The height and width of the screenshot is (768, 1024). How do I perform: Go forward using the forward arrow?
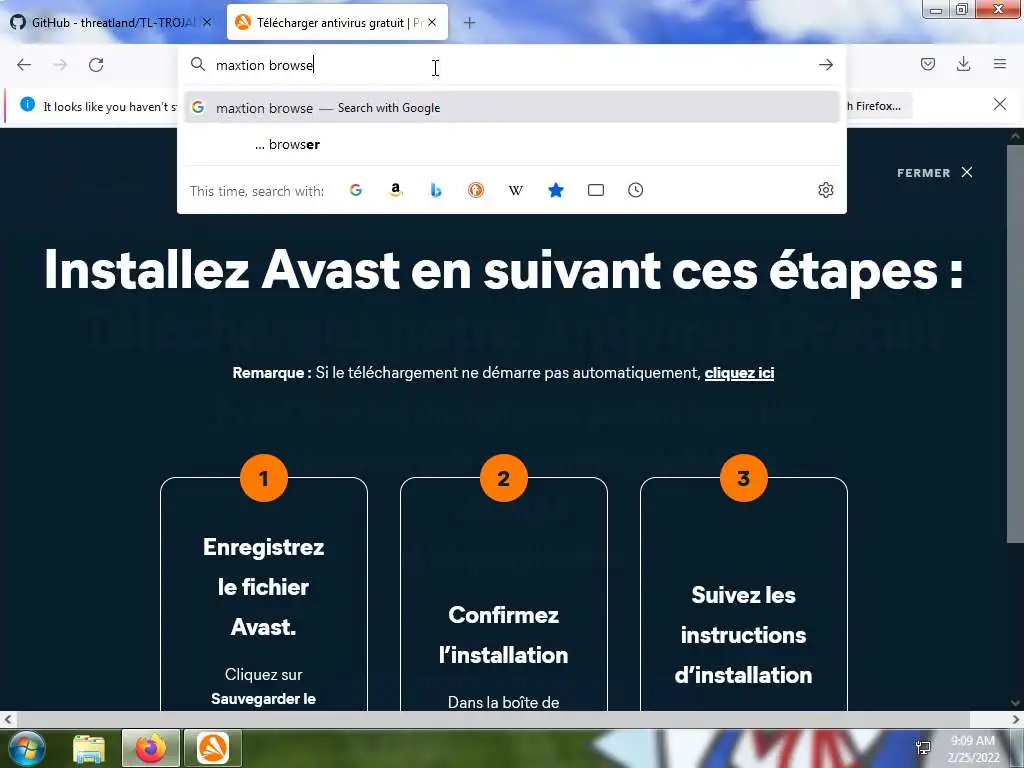pos(60,65)
